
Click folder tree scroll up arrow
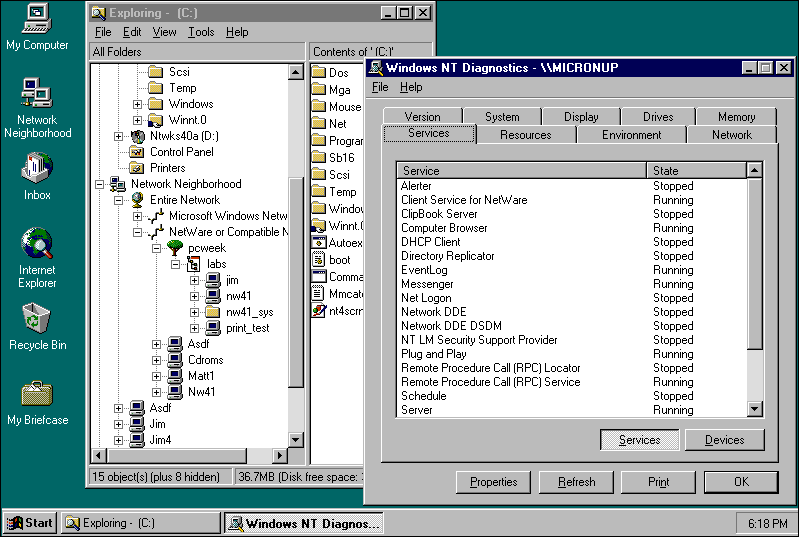pos(296,72)
